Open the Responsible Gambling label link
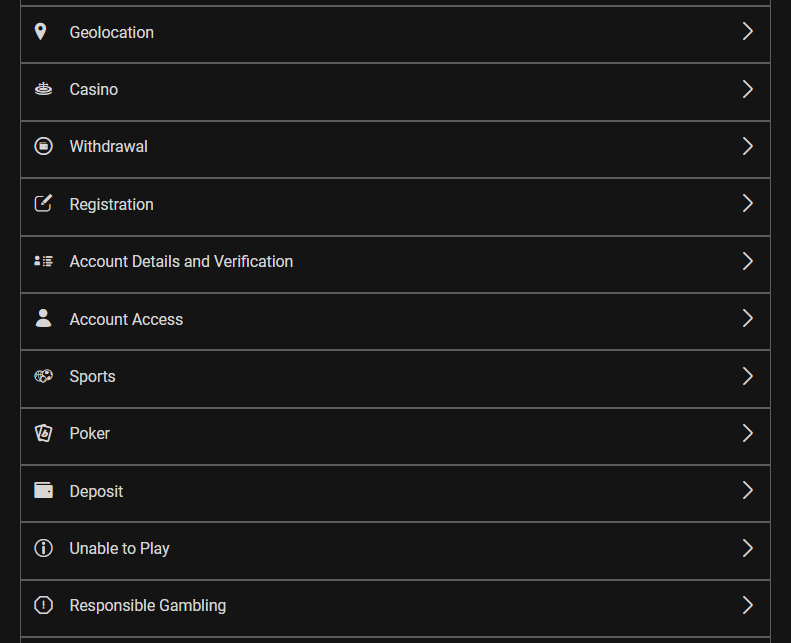The image size is (791, 643). 148,605
